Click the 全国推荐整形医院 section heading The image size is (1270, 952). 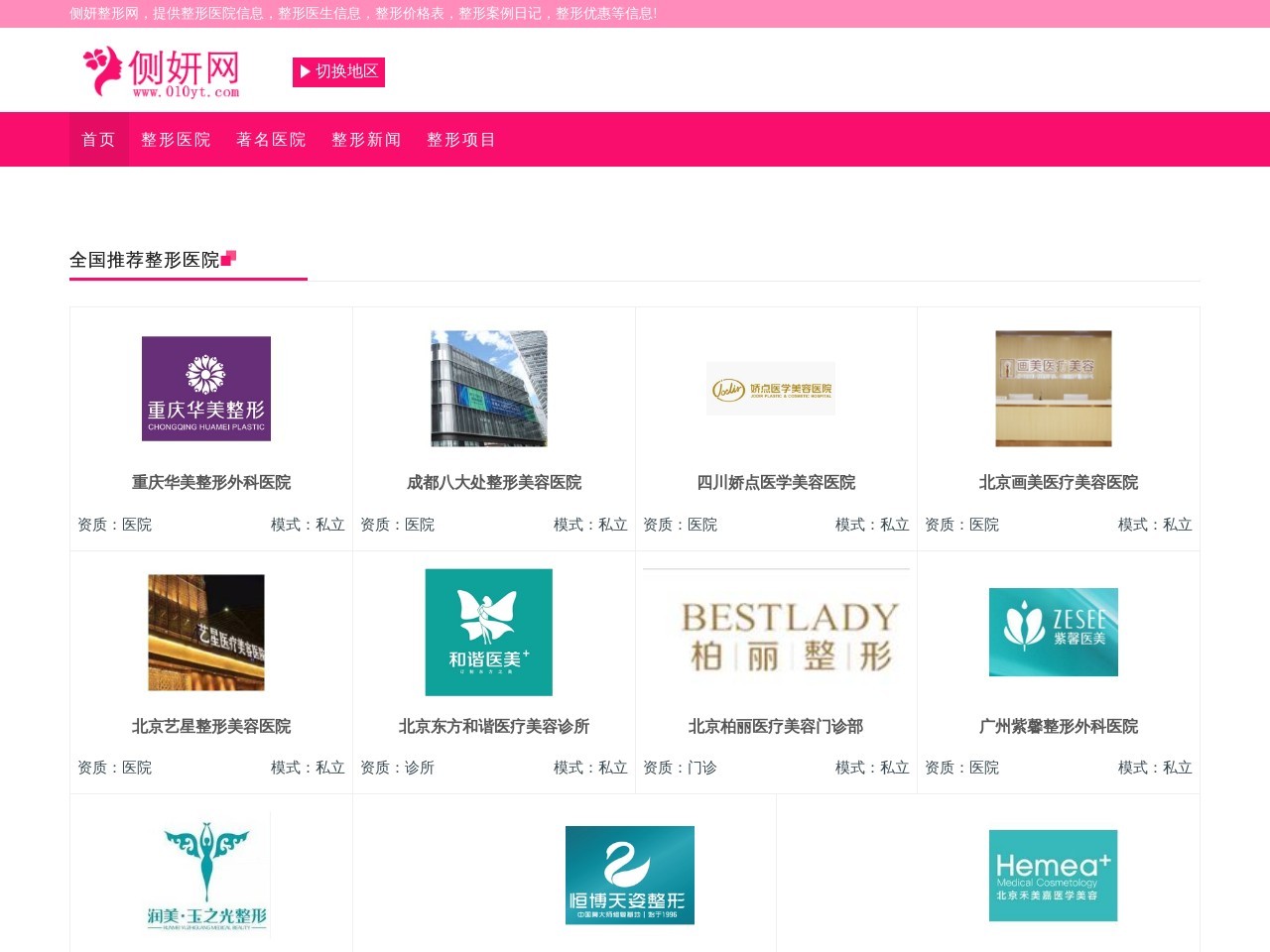[145, 260]
